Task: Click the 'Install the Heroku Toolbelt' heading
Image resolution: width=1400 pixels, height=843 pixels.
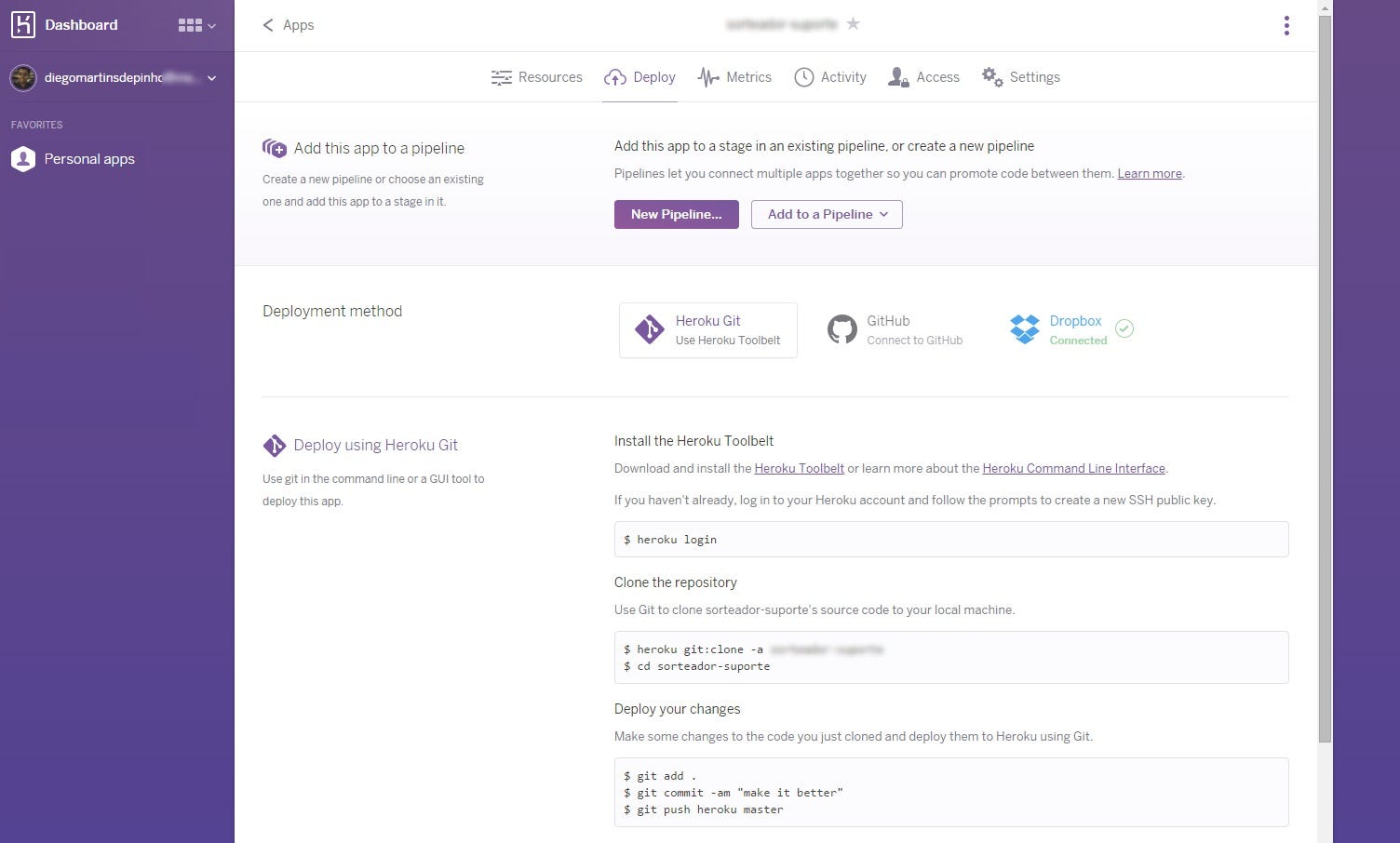Action: [x=693, y=441]
